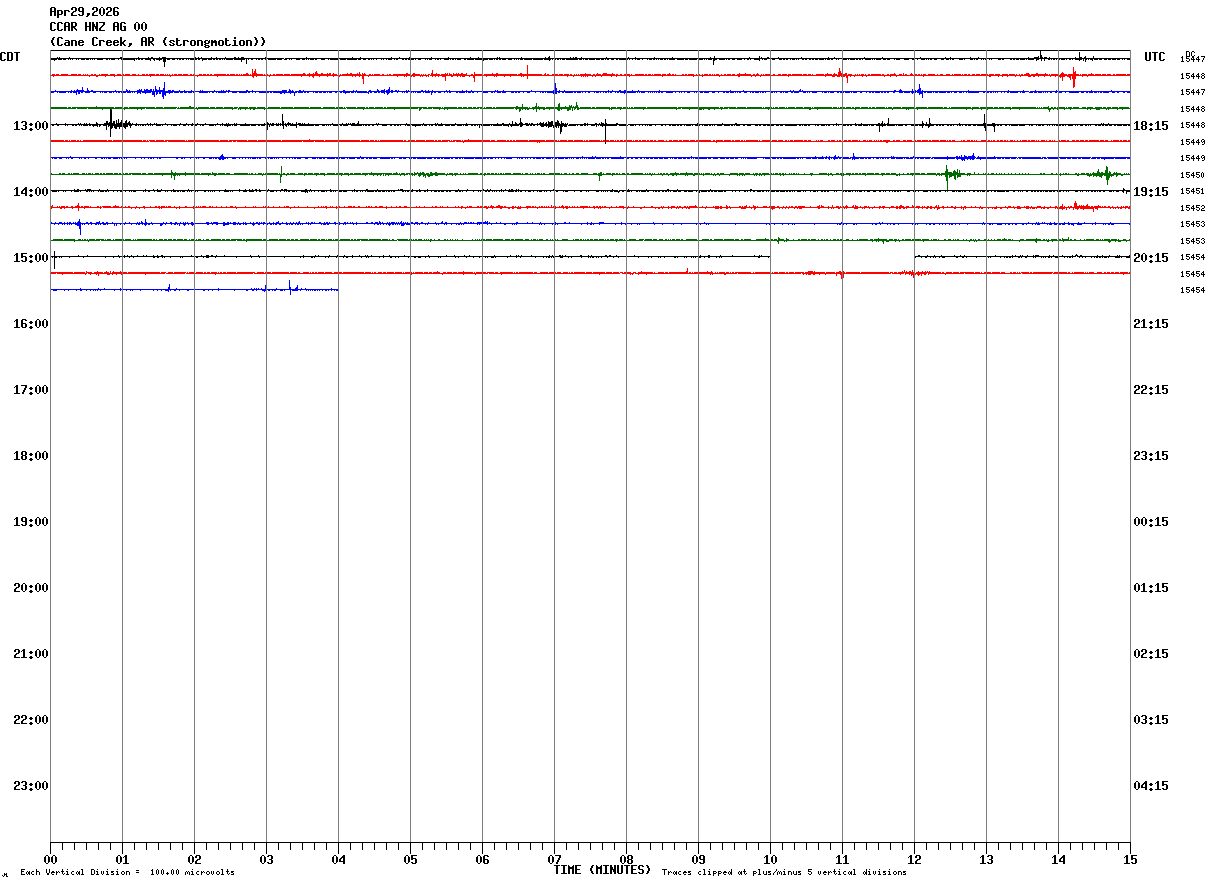Viewport: 1210px width, 886px height.
Task: Click the "17:00" CDT time label
Action: pyautogui.click(x=31, y=389)
